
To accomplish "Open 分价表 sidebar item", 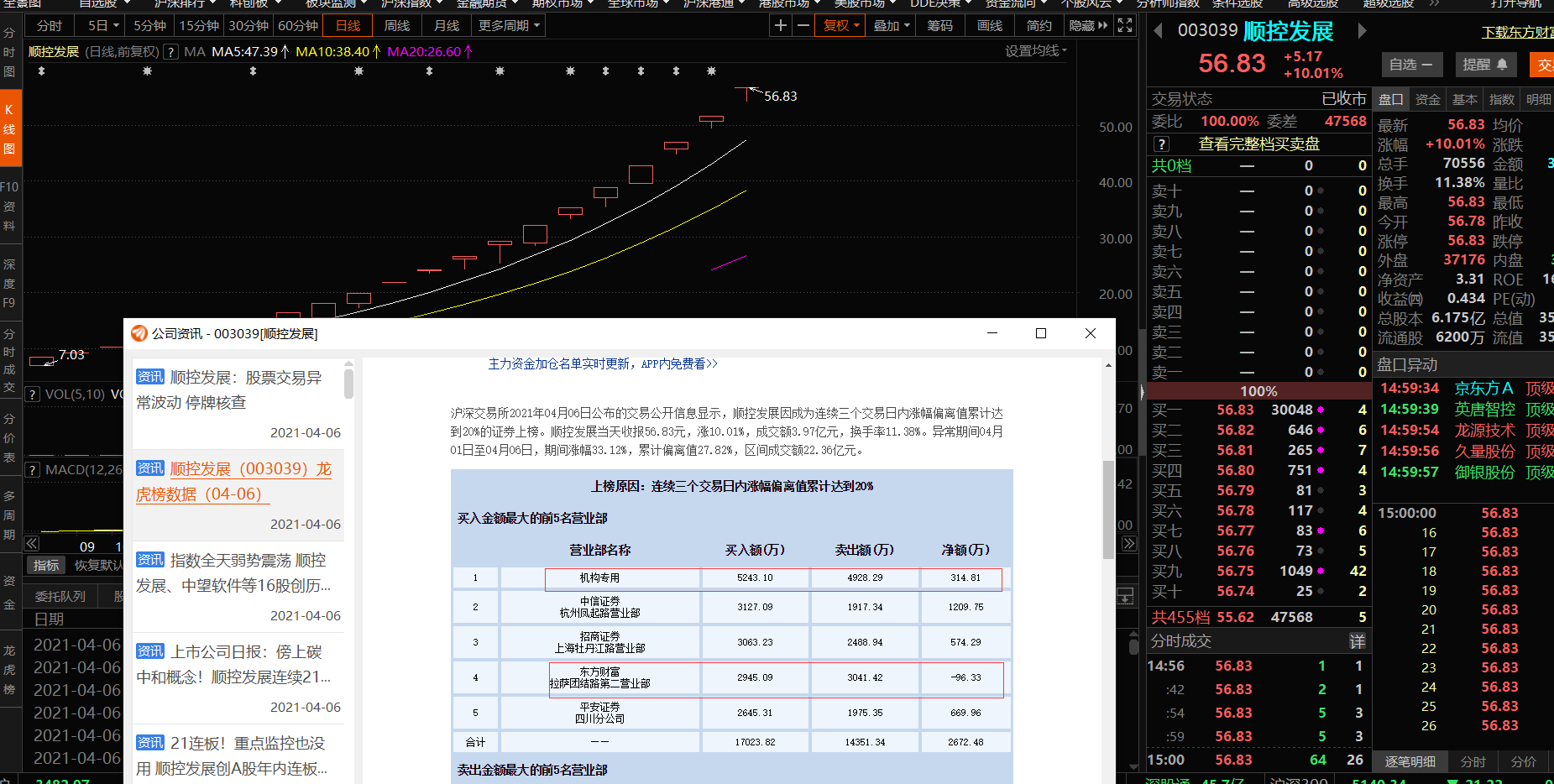I will [9, 437].
